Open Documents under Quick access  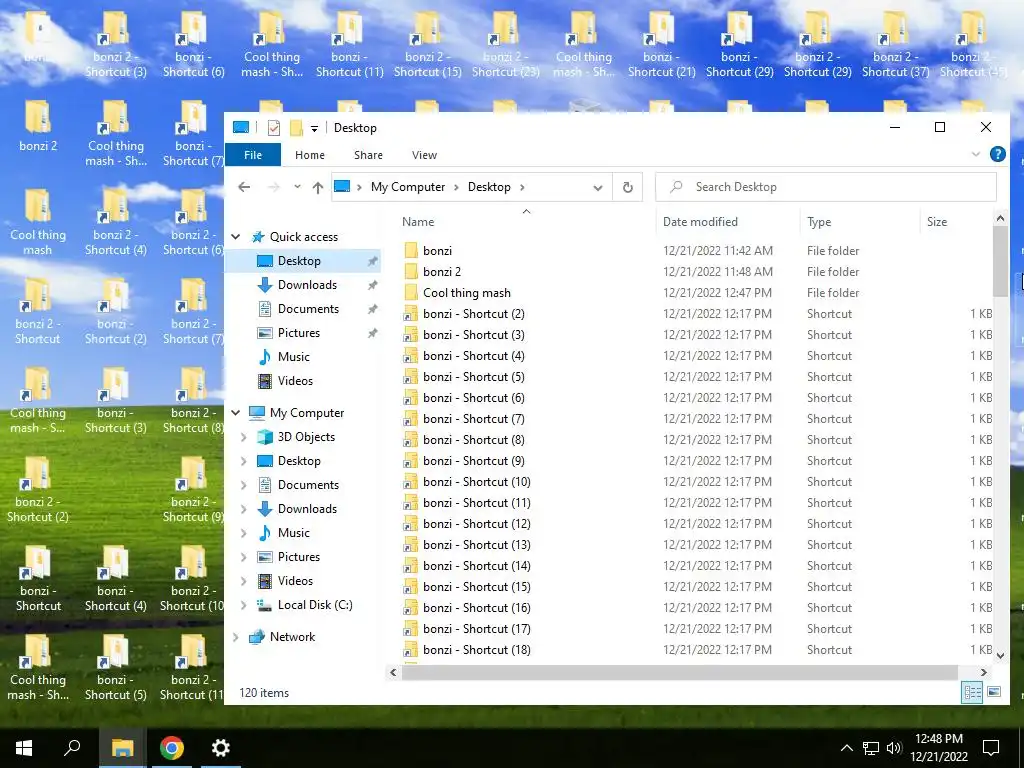(x=308, y=309)
